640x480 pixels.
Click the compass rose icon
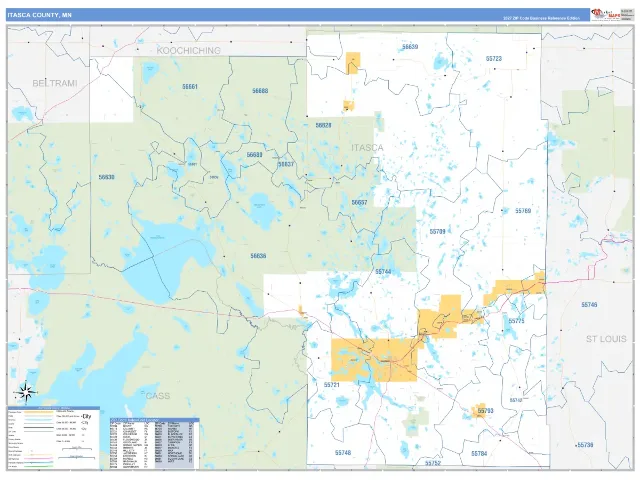(x=26, y=392)
